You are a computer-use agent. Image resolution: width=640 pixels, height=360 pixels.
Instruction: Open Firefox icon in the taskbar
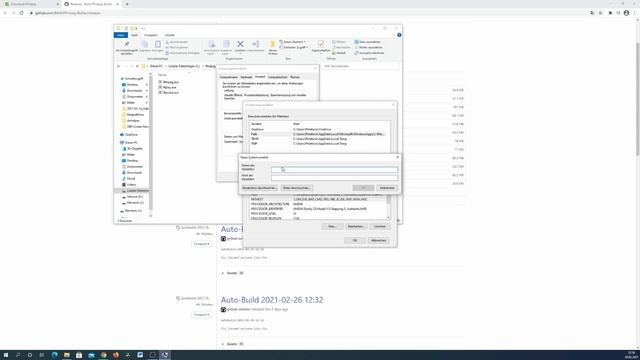tap(116, 355)
